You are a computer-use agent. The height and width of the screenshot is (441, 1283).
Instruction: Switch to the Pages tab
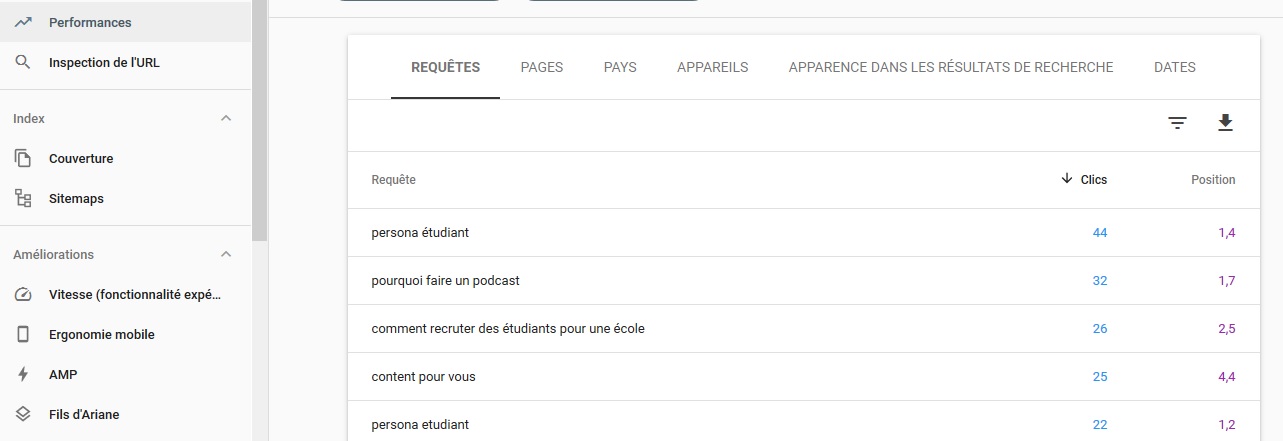(542, 68)
